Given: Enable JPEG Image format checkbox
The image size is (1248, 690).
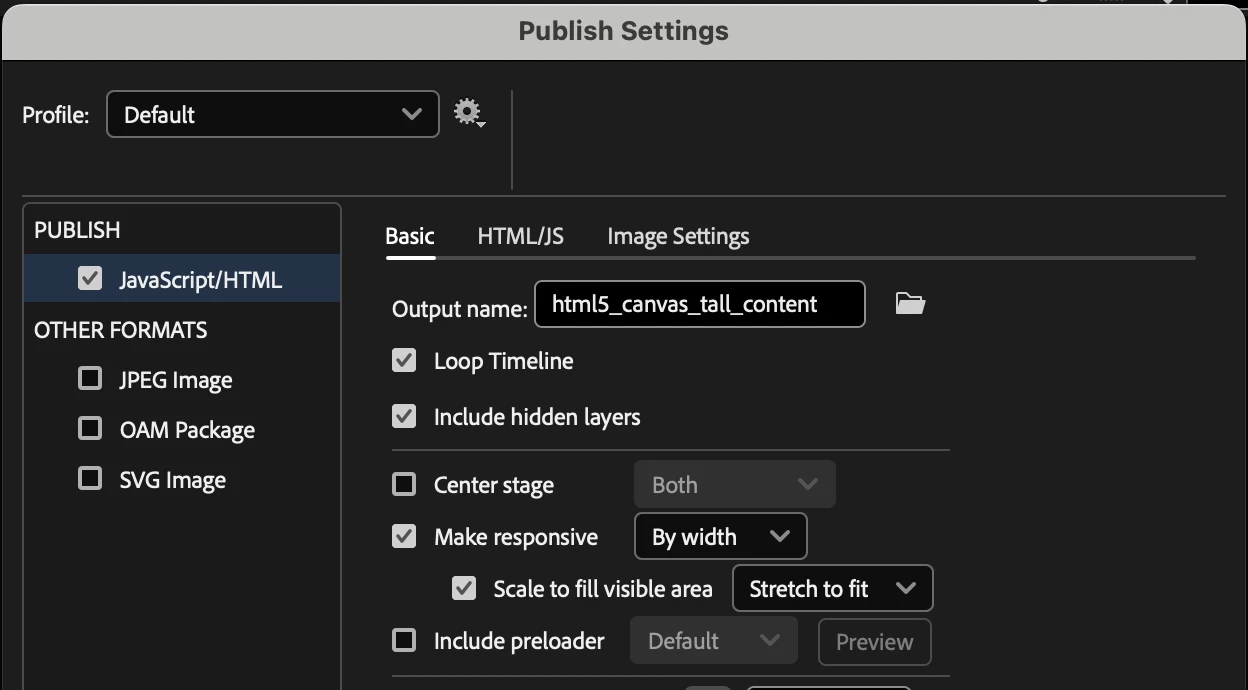Looking at the screenshot, I should click(90, 378).
